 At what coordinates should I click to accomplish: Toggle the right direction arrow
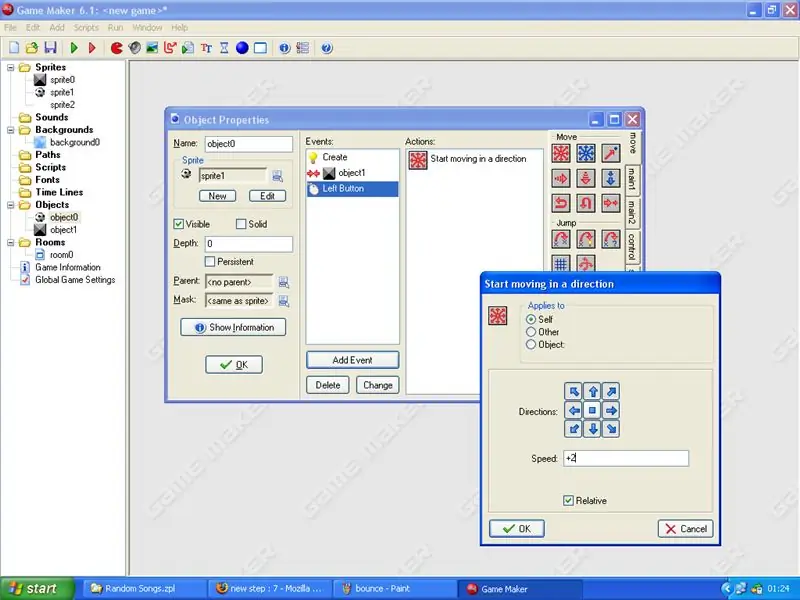tap(611, 410)
